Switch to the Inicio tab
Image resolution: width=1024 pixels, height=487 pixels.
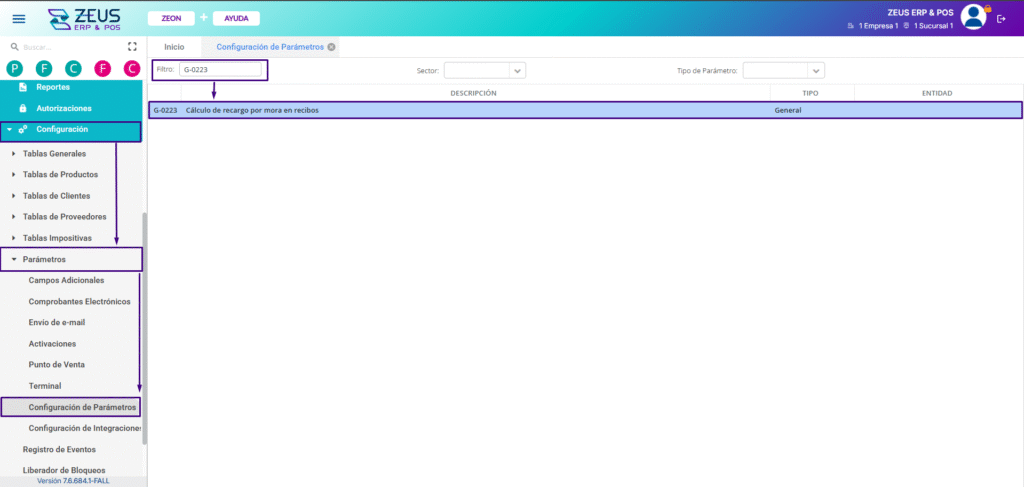coord(174,47)
